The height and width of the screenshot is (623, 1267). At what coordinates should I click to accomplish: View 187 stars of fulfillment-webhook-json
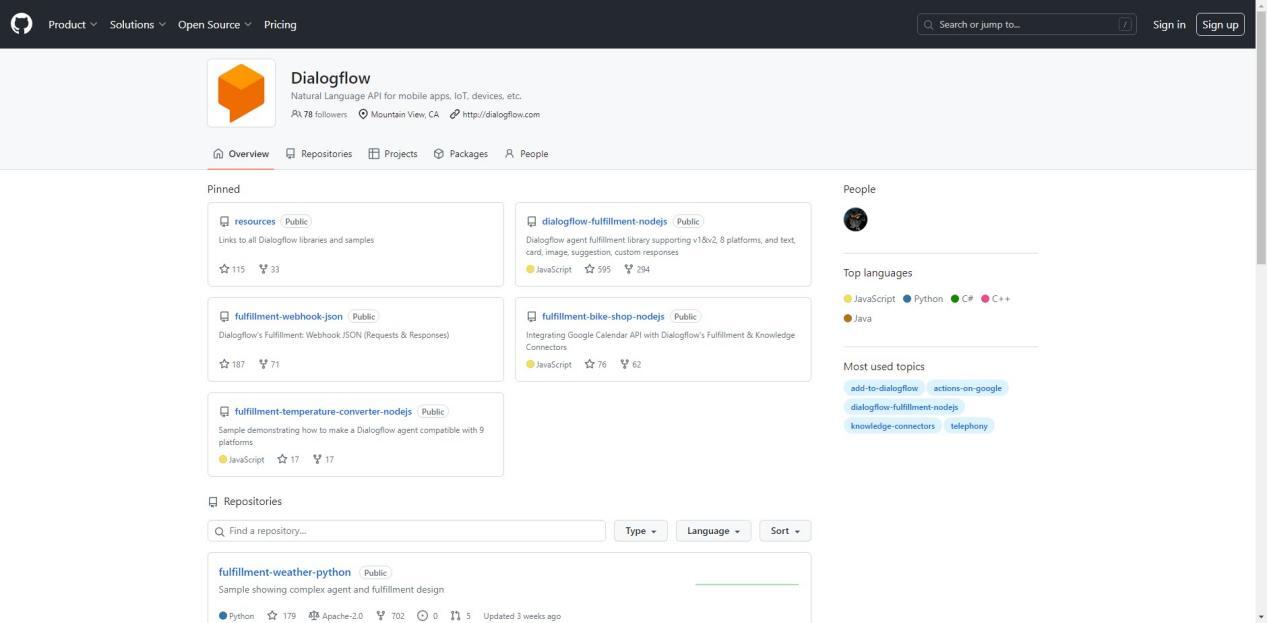click(x=232, y=364)
